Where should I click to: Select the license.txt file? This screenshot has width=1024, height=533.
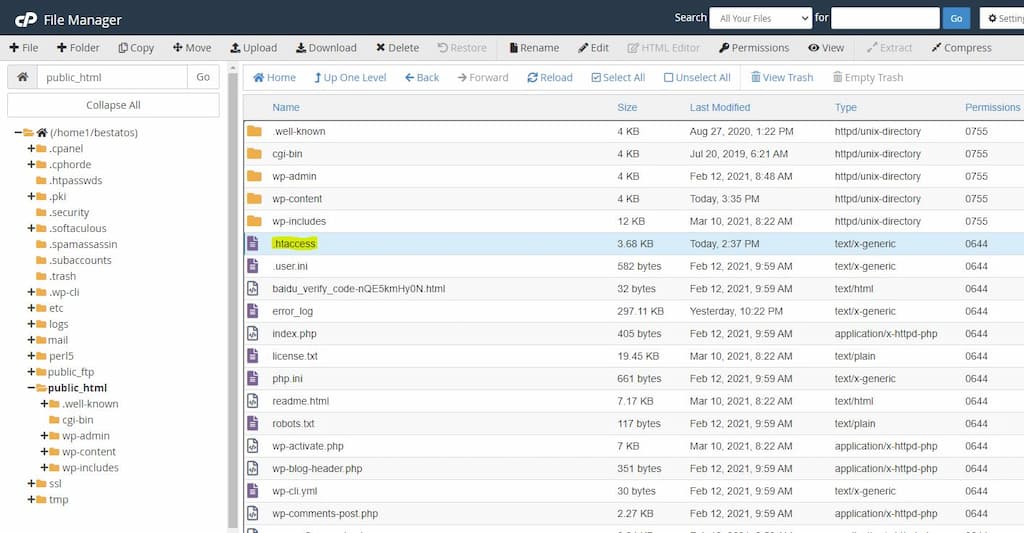tap(295, 356)
